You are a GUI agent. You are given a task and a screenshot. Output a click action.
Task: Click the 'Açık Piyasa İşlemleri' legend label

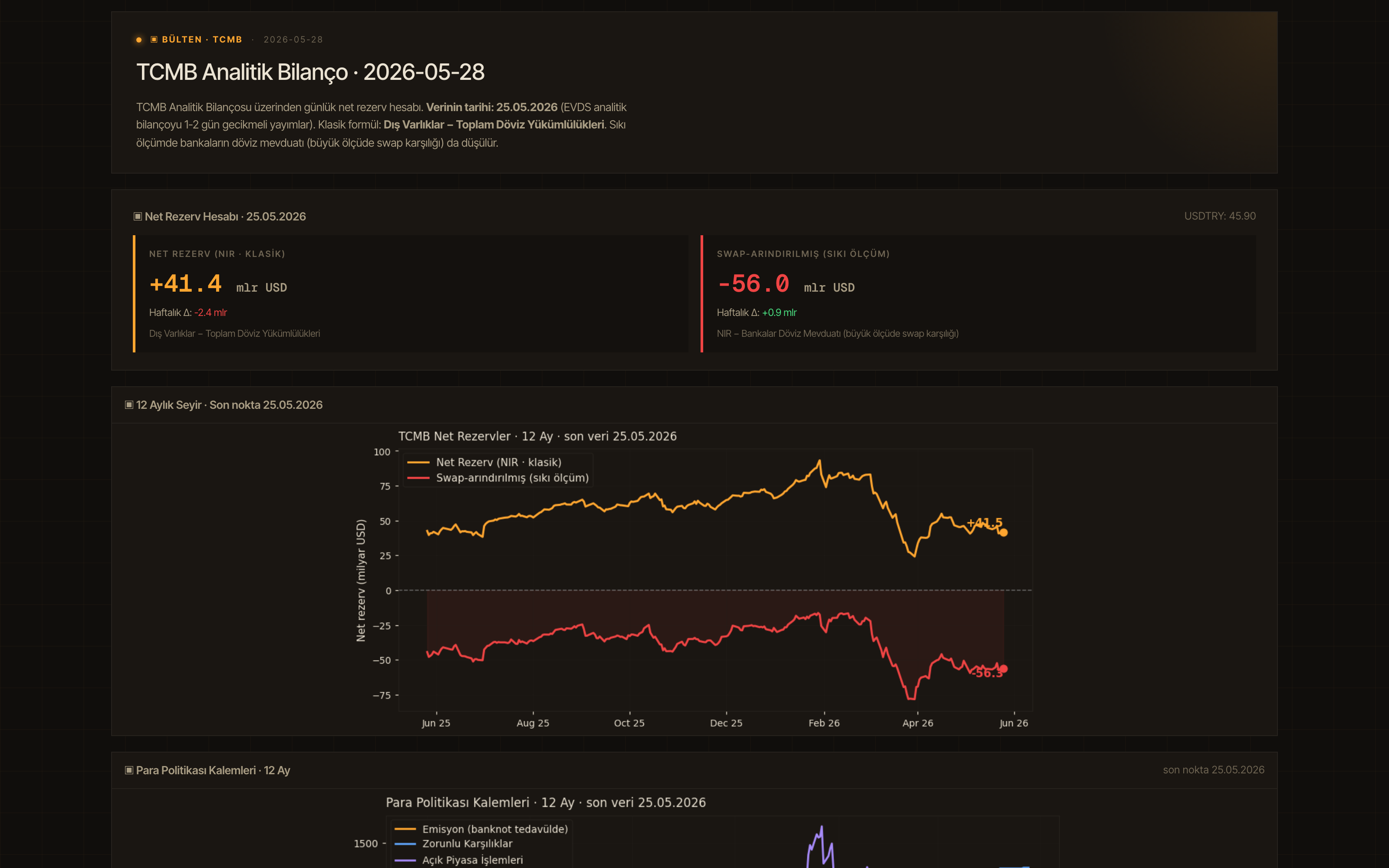(472, 860)
